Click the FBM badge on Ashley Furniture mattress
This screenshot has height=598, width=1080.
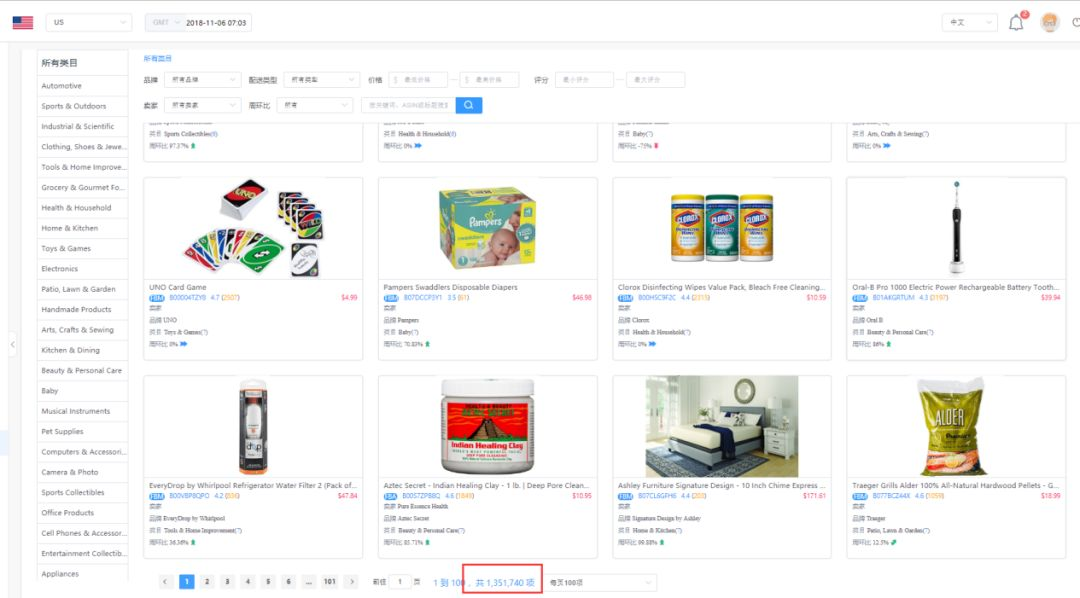coord(625,496)
